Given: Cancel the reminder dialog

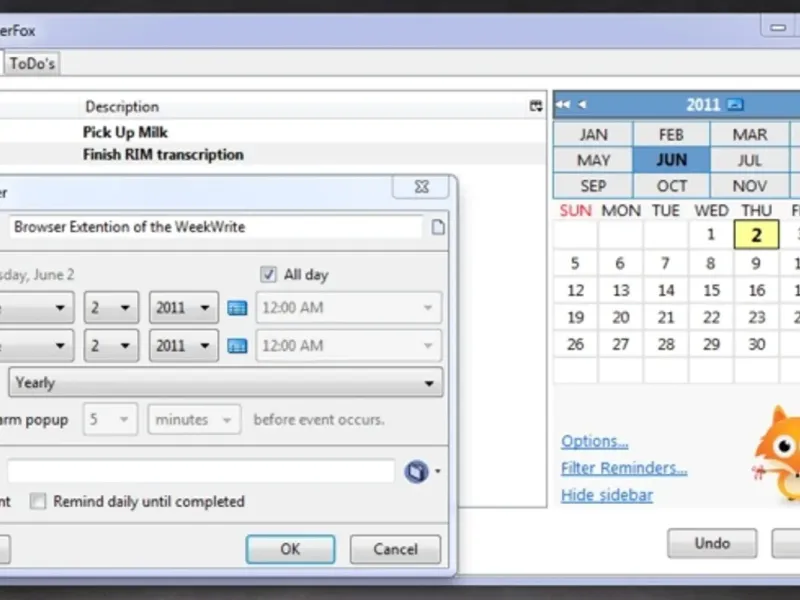Looking at the screenshot, I should [395, 549].
